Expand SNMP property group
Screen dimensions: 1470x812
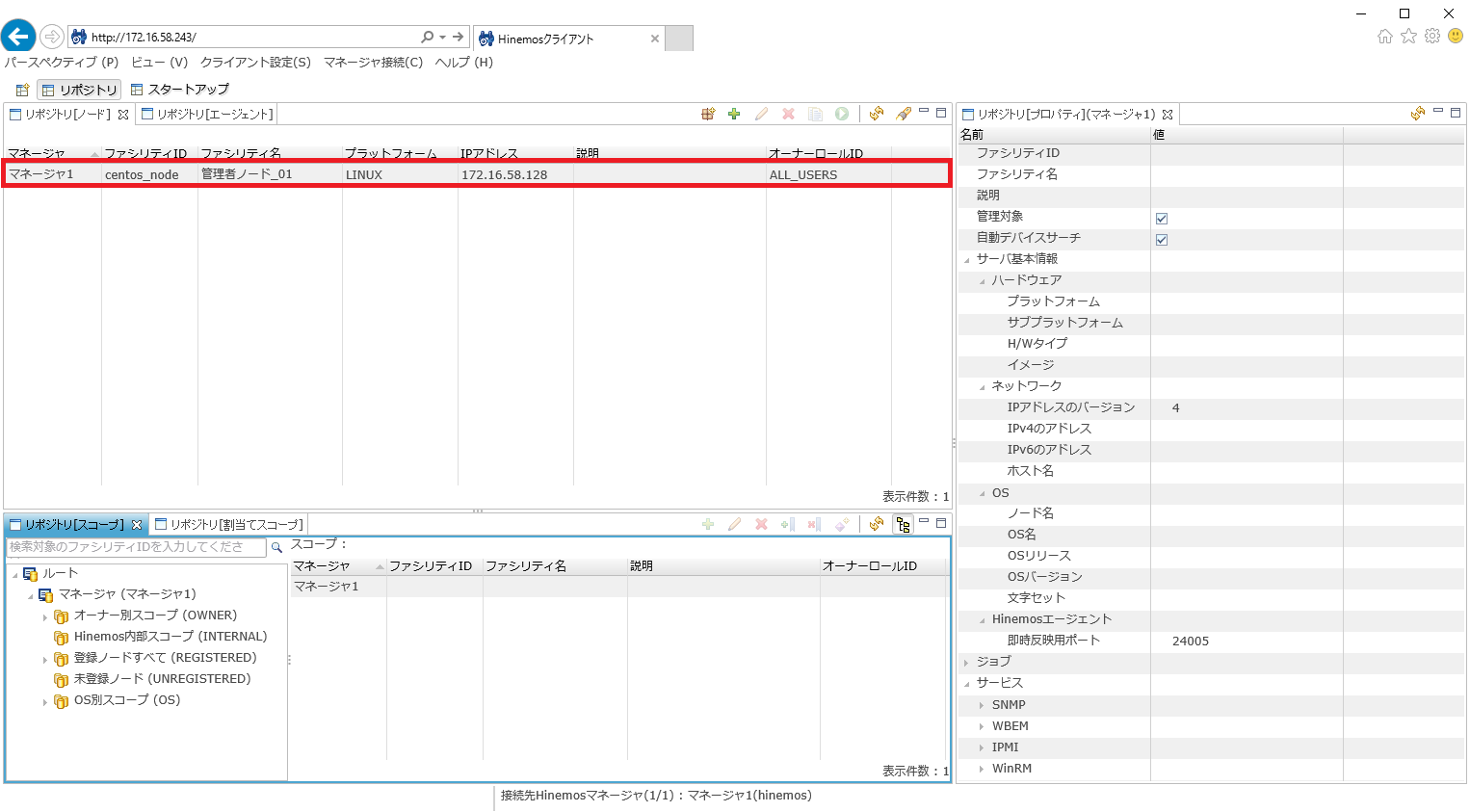(x=983, y=705)
